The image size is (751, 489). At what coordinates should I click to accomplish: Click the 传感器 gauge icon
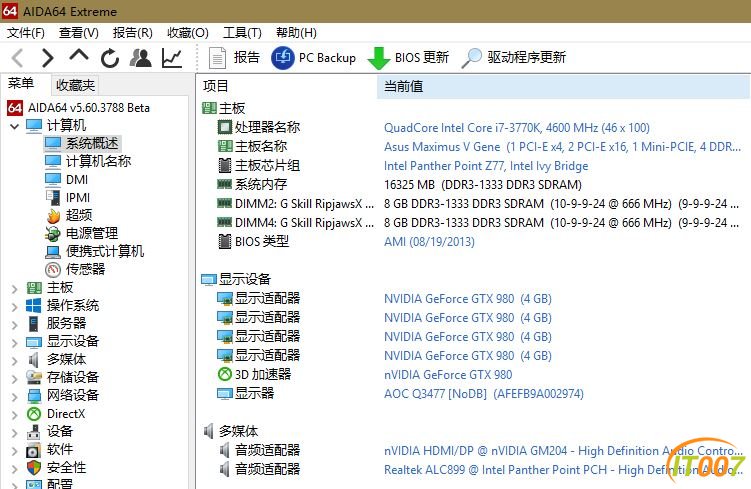click(53, 269)
